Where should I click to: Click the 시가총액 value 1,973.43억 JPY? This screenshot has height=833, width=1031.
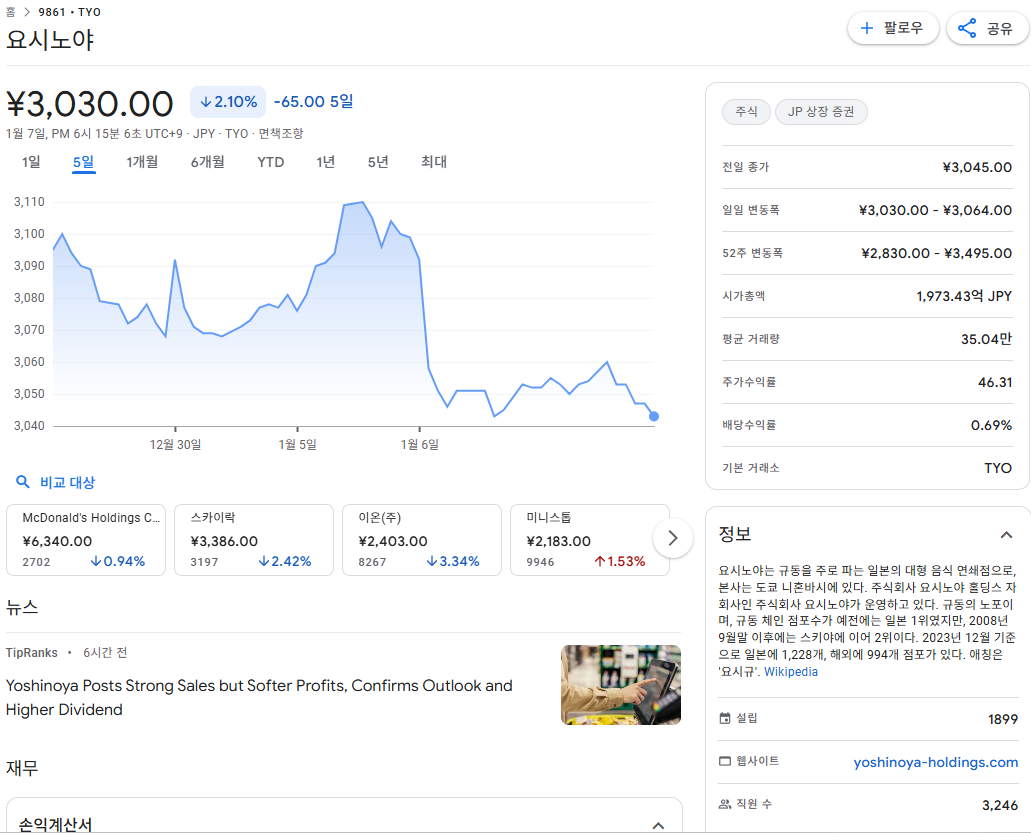pyautogui.click(x=964, y=297)
